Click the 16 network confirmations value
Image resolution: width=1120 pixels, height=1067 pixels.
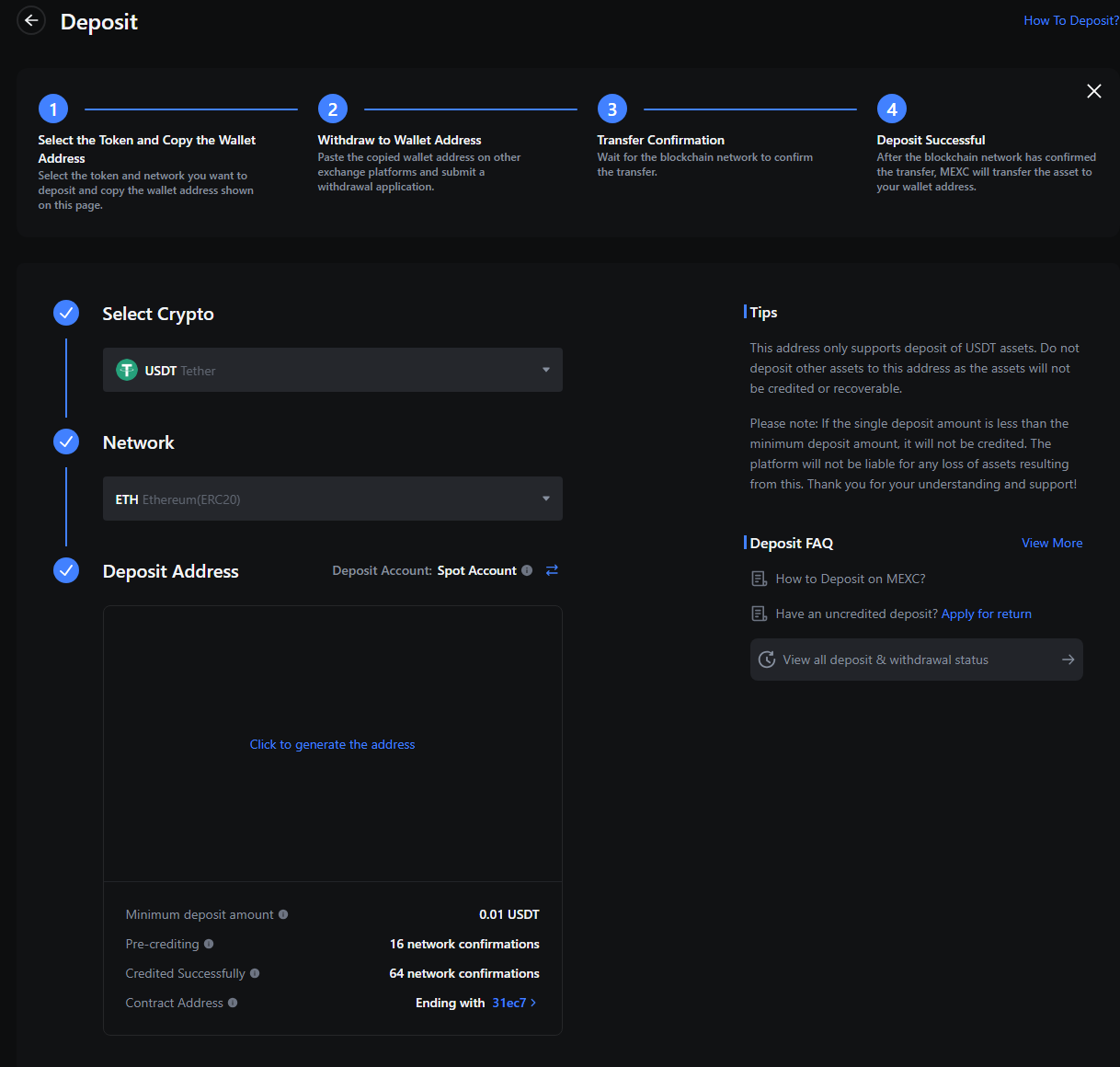[464, 944]
